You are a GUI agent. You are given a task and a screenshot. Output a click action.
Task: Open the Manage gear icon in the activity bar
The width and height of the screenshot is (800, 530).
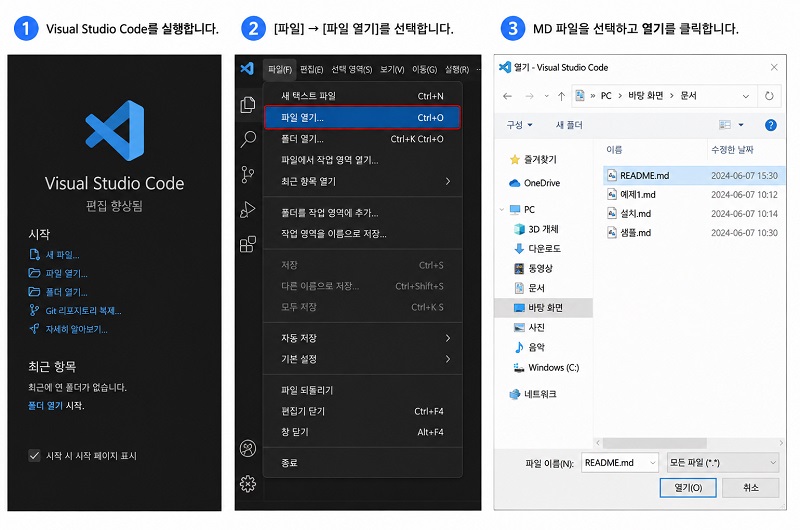coord(248,484)
